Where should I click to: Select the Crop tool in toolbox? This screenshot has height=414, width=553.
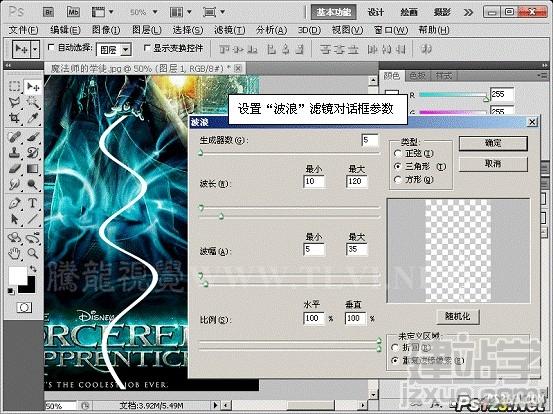point(14,118)
